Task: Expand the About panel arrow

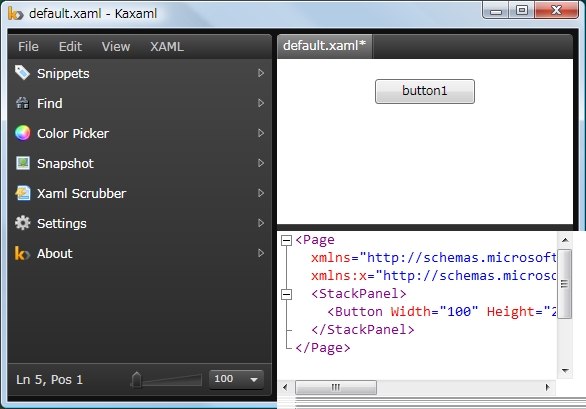Action: click(x=261, y=253)
